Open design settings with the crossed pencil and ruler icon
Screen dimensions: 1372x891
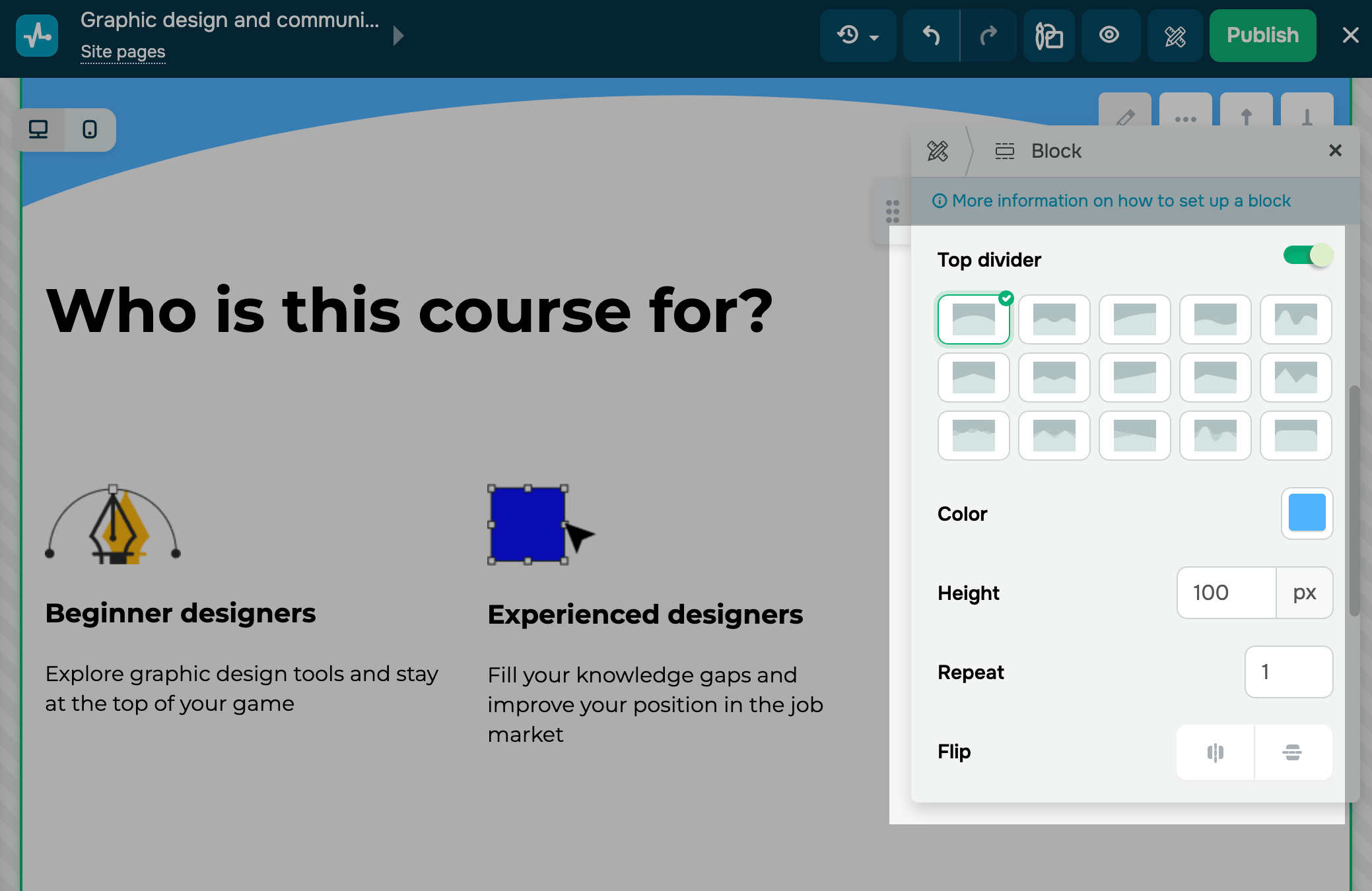(x=1175, y=36)
